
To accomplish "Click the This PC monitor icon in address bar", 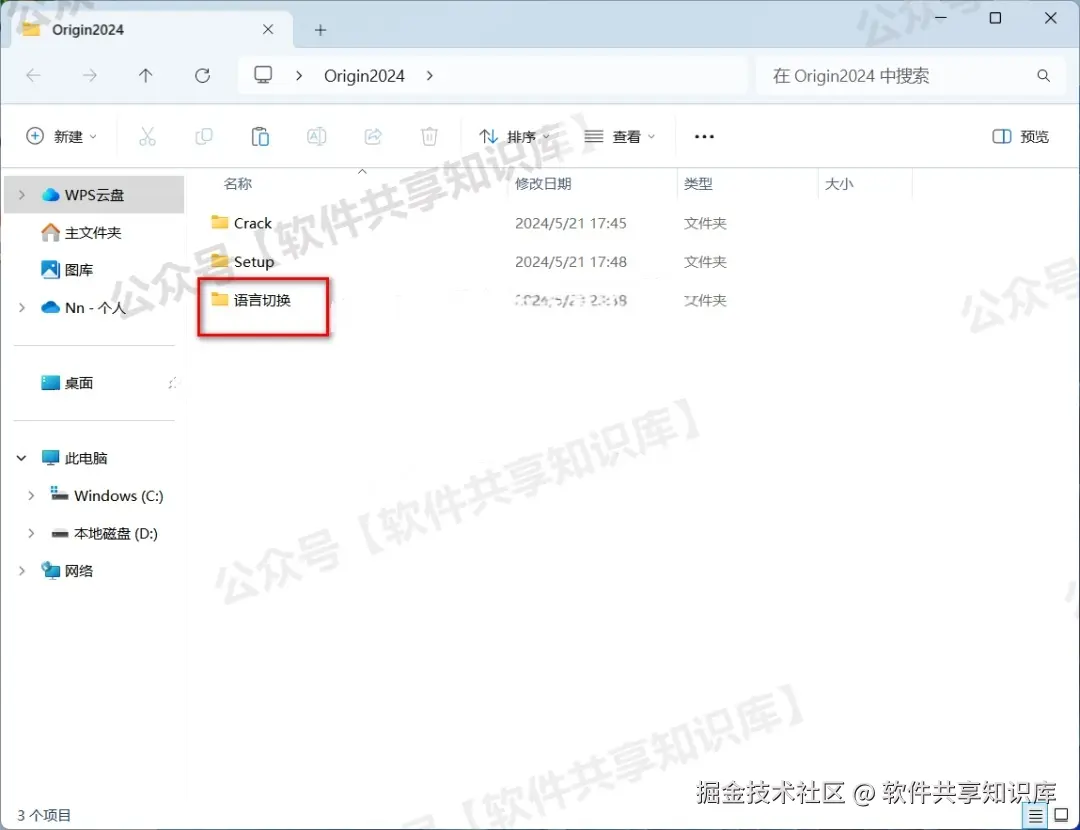I will point(263,74).
